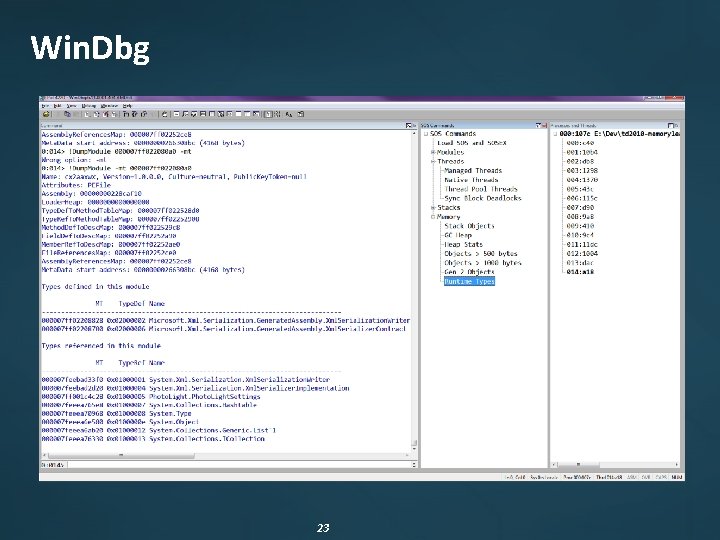Screen dimensions: 720x540
Task: Expand the Stacks tree node
Action: coord(433,208)
